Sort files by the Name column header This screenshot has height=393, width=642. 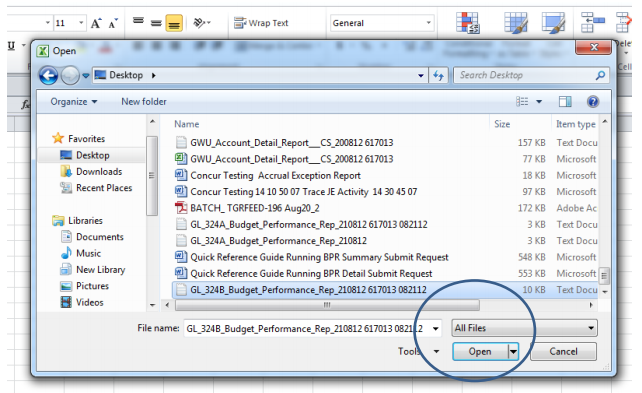coord(187,124)
